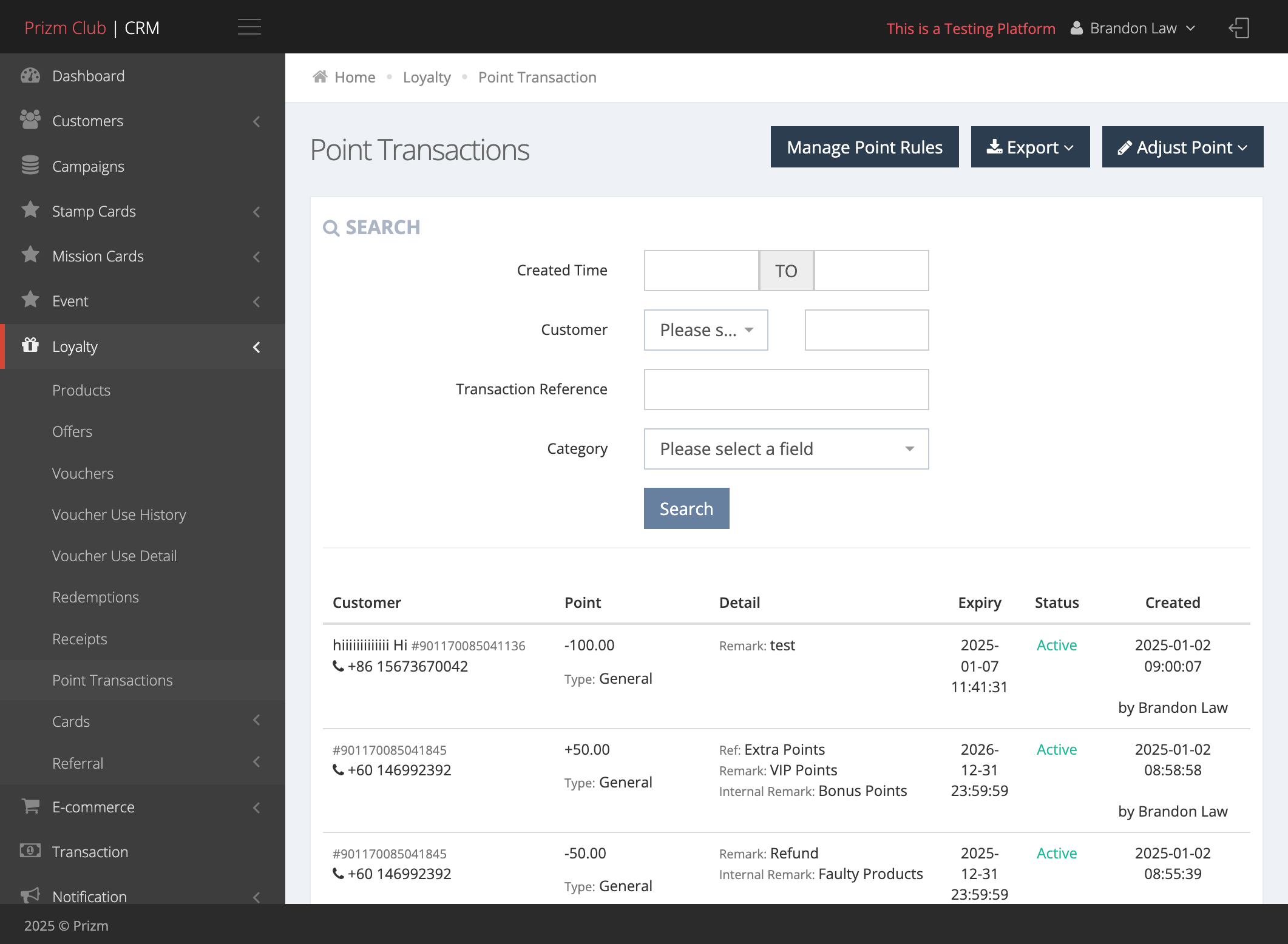Click the Created Time start date field
This screenshot has width=1288, height=944.
coord(701,271)
